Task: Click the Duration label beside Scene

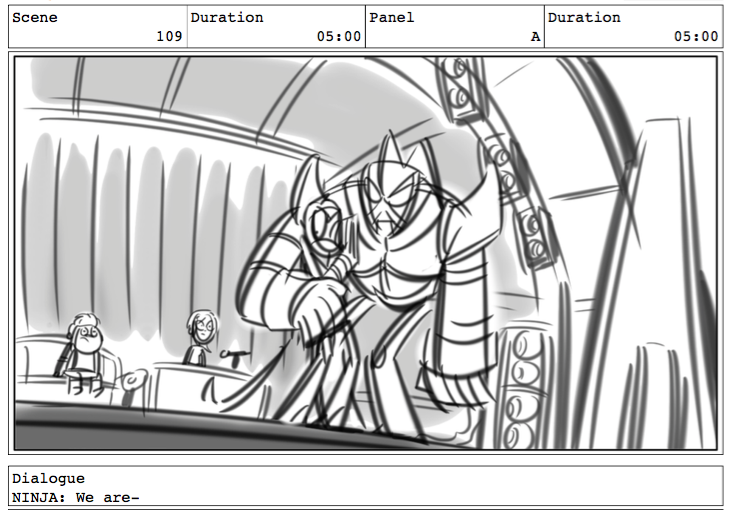Action: tap(227, 18)
